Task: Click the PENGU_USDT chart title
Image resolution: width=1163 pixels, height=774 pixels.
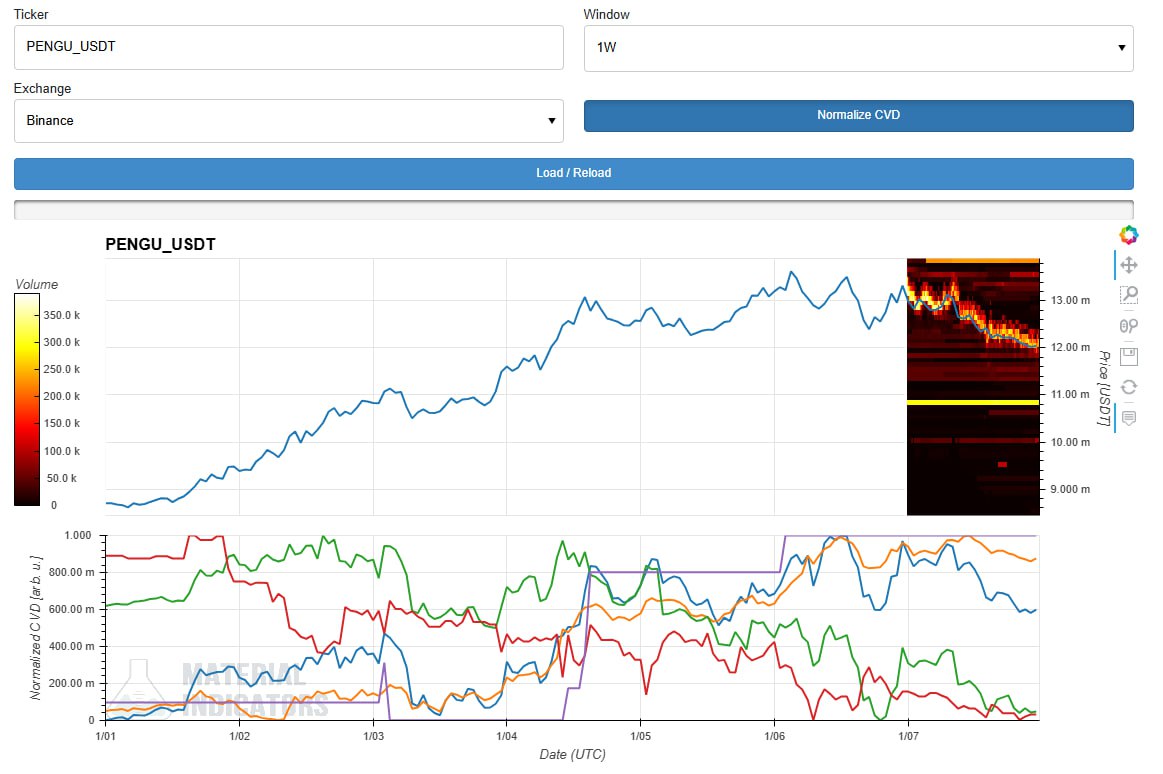Action: click(x=160, y=245)
